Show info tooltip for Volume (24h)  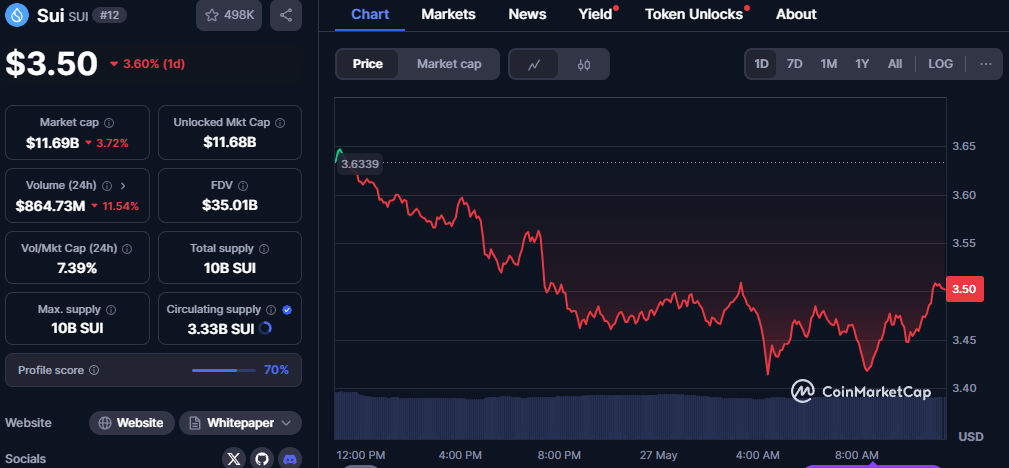click(107, 185)
